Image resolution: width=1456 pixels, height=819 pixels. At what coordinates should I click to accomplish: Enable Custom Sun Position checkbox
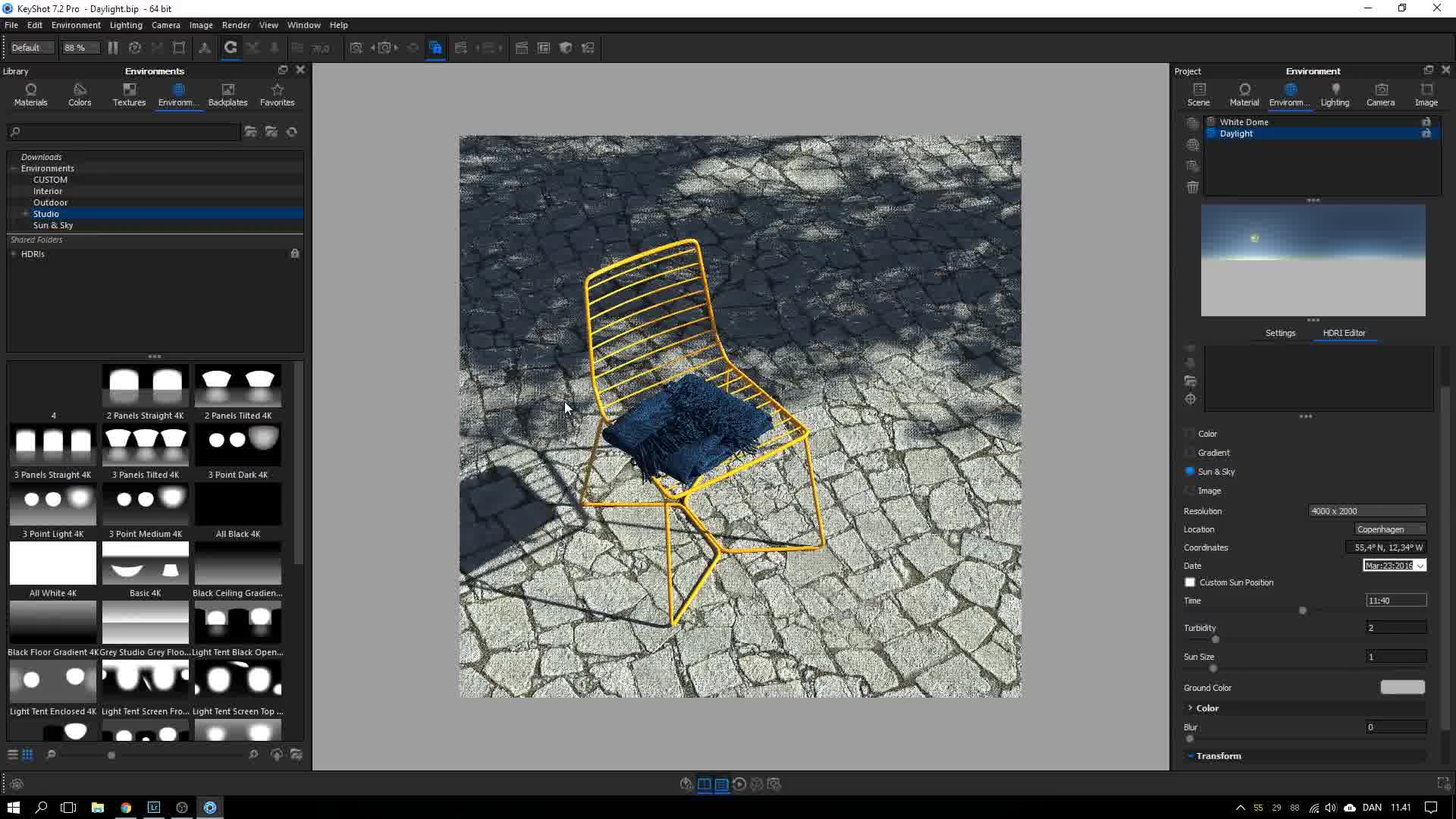pyautogui.click(x=1190, y=582)
